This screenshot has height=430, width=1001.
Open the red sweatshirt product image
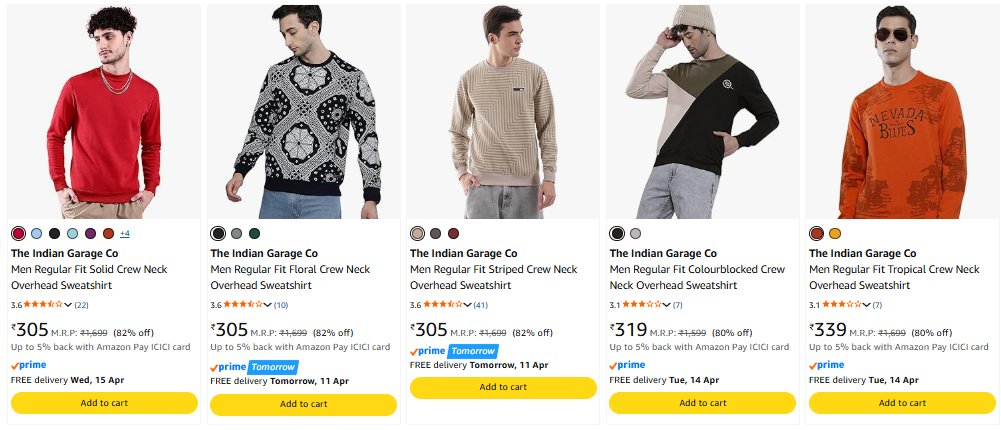(x=104, y=112)
